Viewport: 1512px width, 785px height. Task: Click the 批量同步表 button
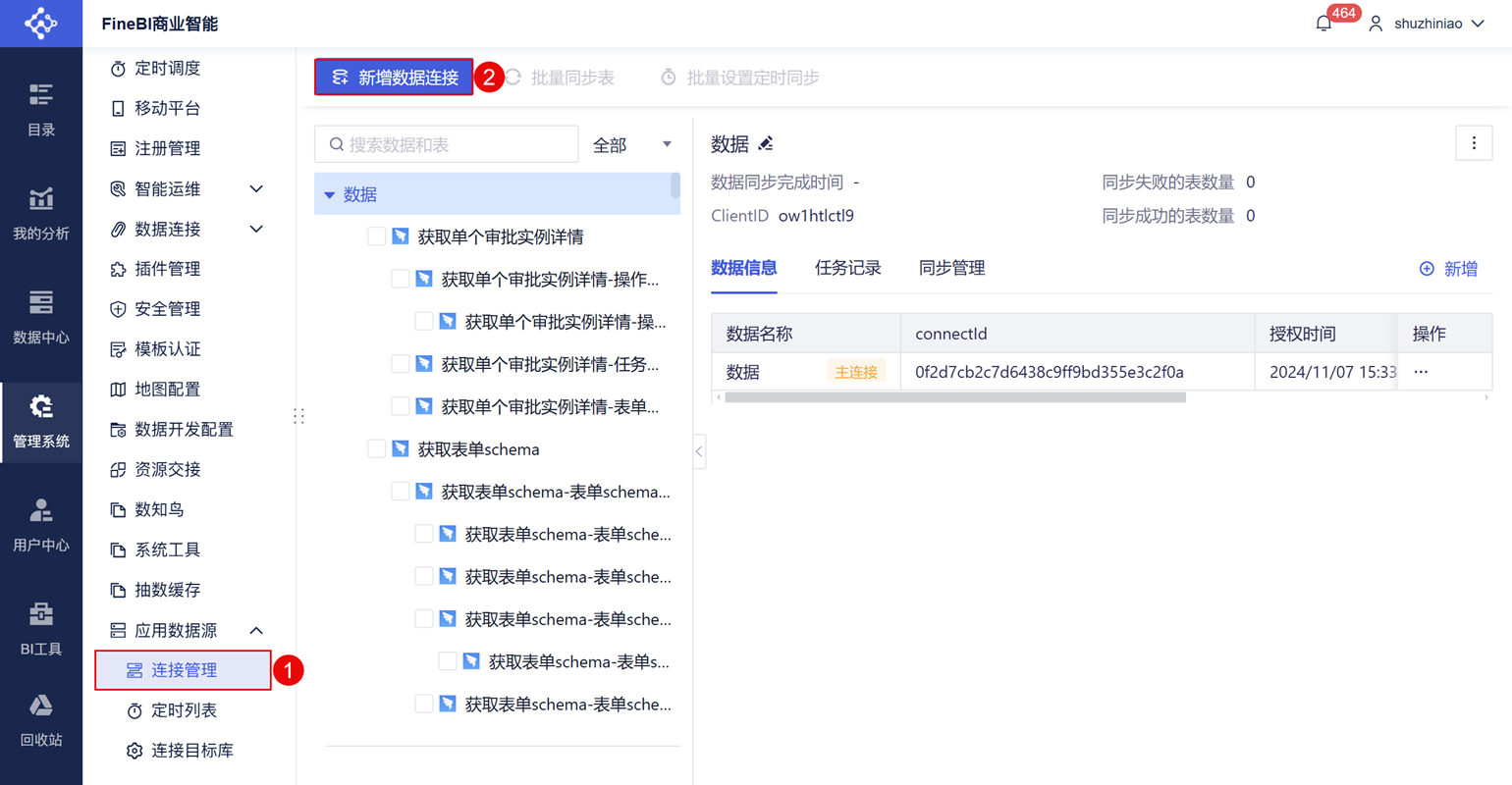560,78
